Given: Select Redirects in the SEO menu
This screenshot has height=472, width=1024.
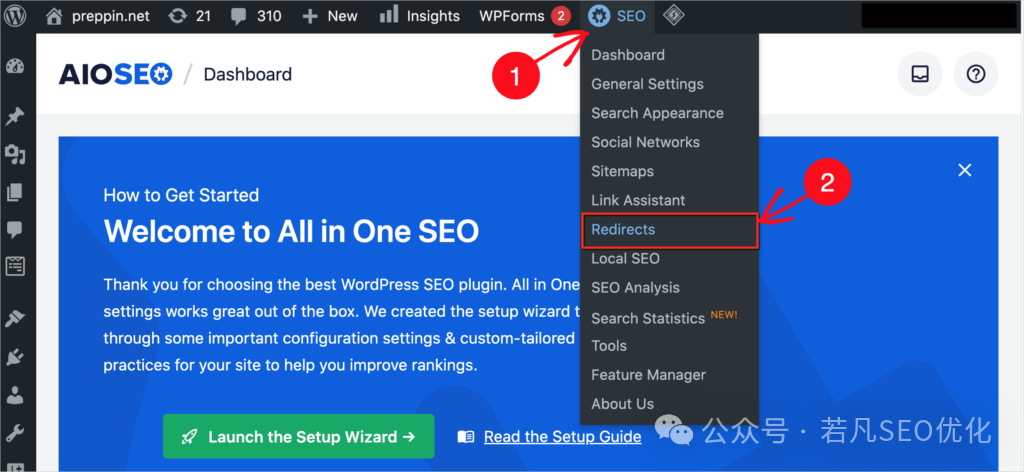Looking at the screenshot, I should 669,230.
